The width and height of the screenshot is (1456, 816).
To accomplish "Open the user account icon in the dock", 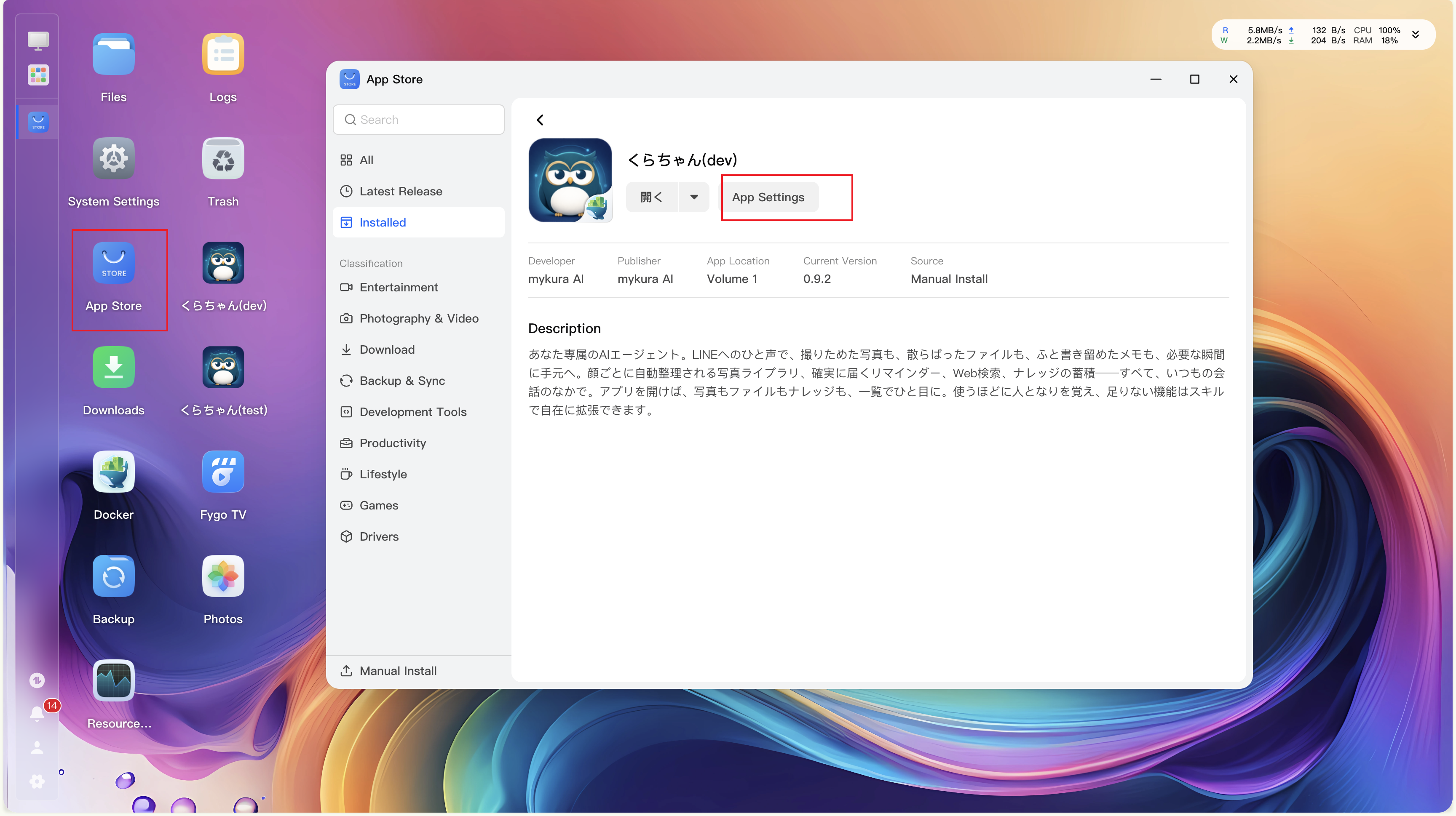I will coord(37,748).
